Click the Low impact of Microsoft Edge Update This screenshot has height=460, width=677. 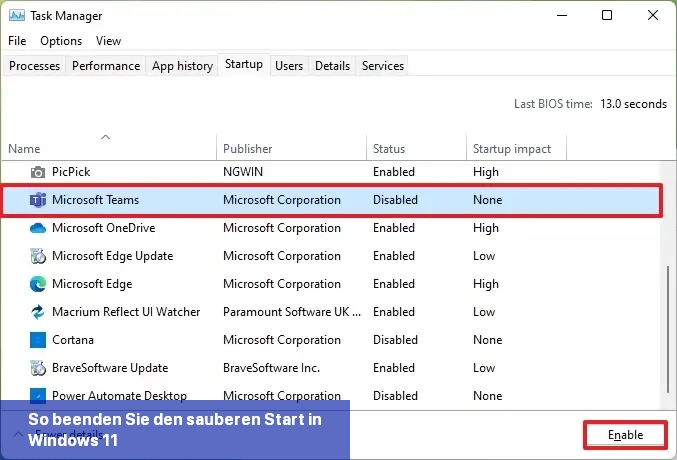point(484,256)
